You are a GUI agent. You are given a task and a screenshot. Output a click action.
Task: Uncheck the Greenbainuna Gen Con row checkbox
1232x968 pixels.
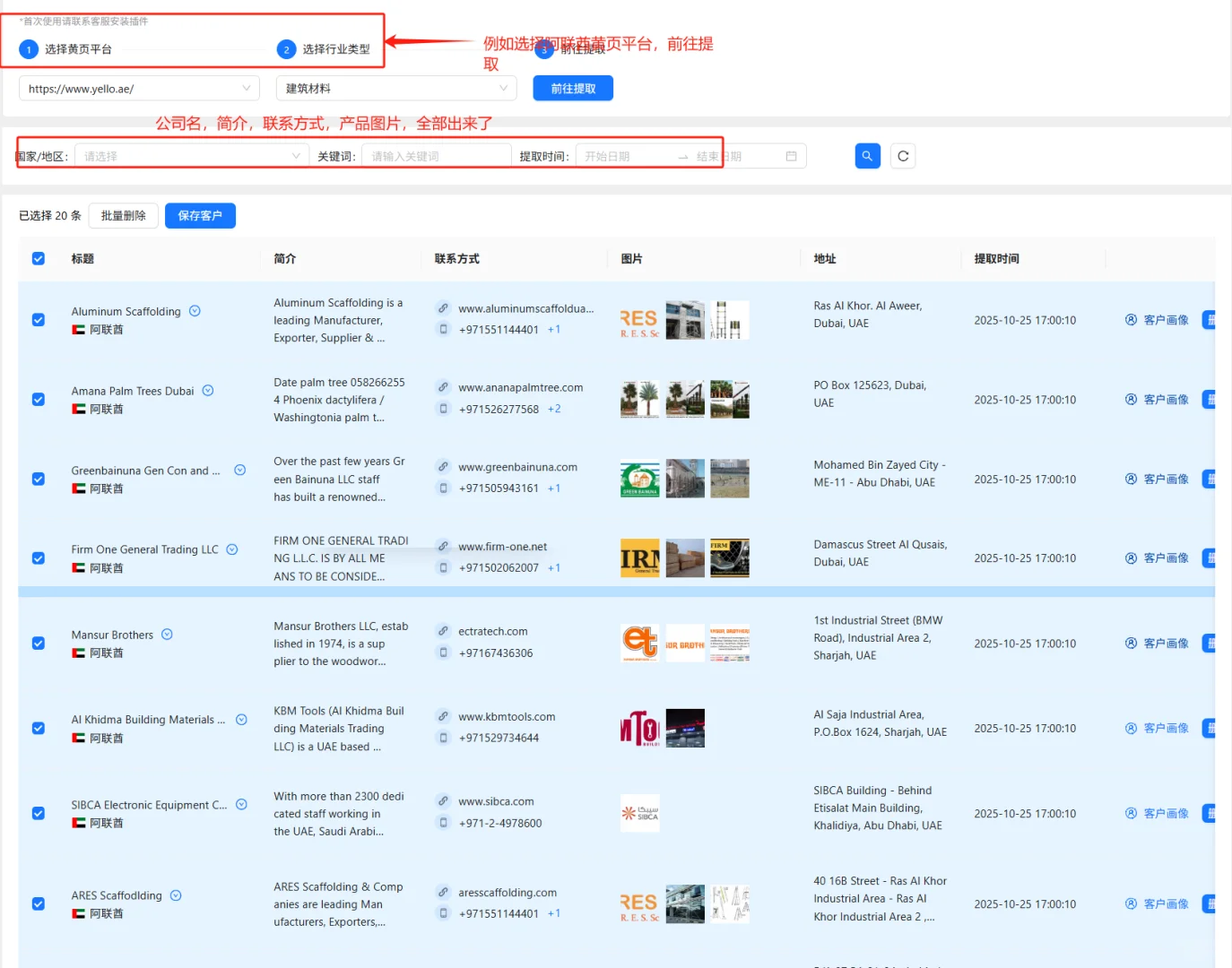(x=39, y=480)
